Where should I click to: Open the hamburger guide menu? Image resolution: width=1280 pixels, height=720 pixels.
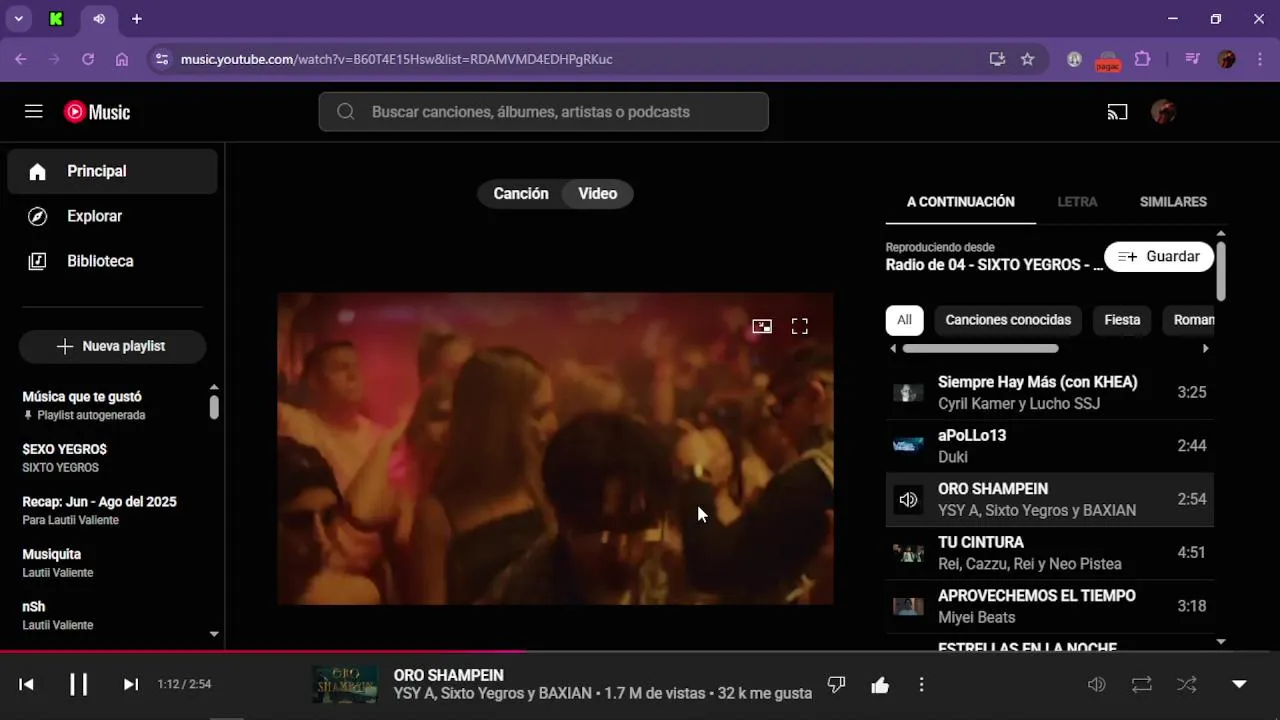(34, 112)
